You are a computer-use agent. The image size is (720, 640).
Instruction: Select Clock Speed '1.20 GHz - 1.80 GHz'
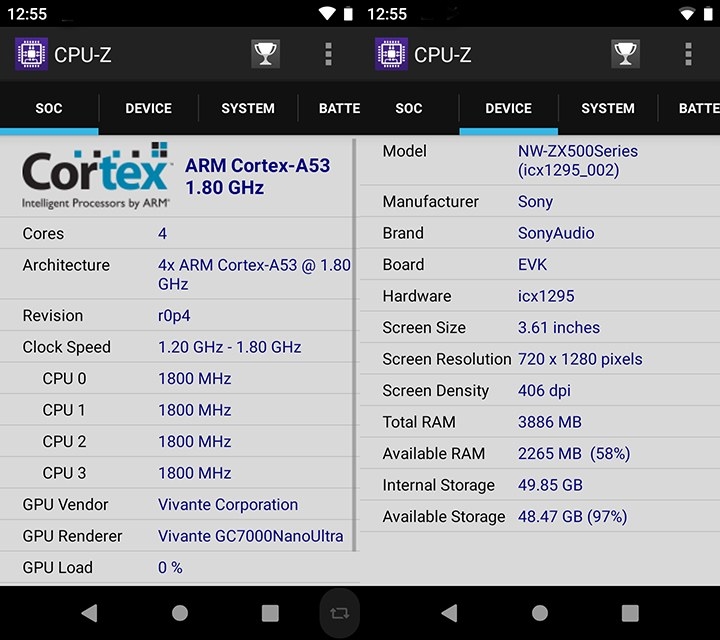(x=230, y=347)
